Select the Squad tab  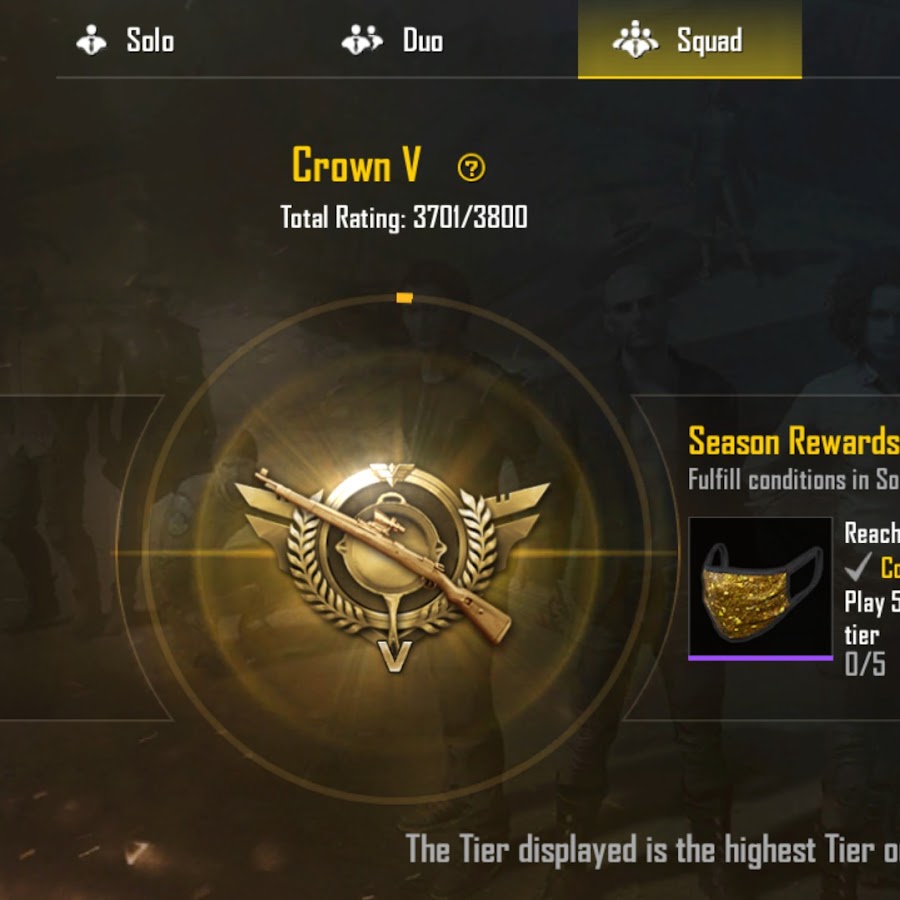(689, 39)
